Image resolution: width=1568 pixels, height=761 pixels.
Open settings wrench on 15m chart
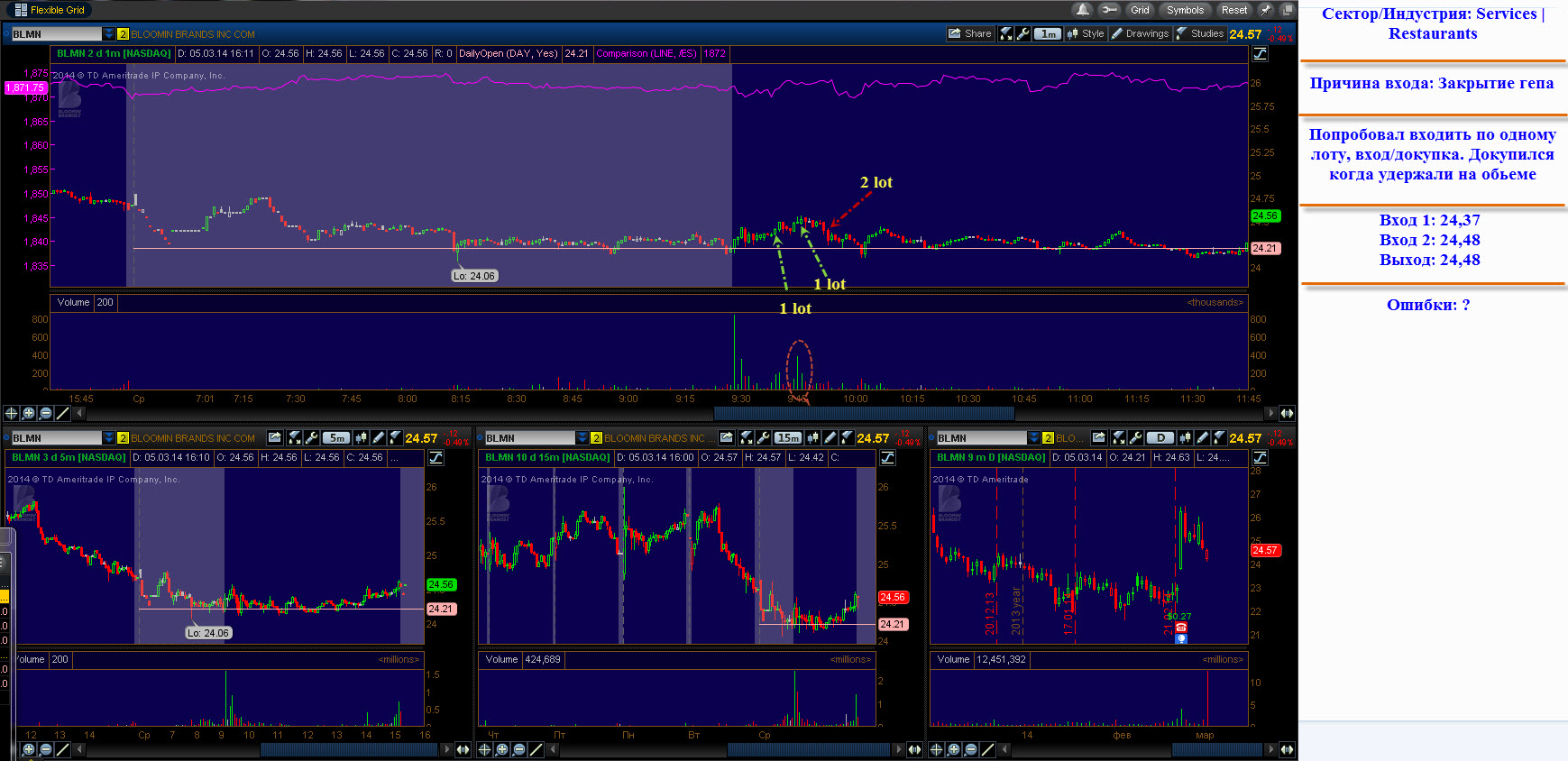[x=763, y=437]
